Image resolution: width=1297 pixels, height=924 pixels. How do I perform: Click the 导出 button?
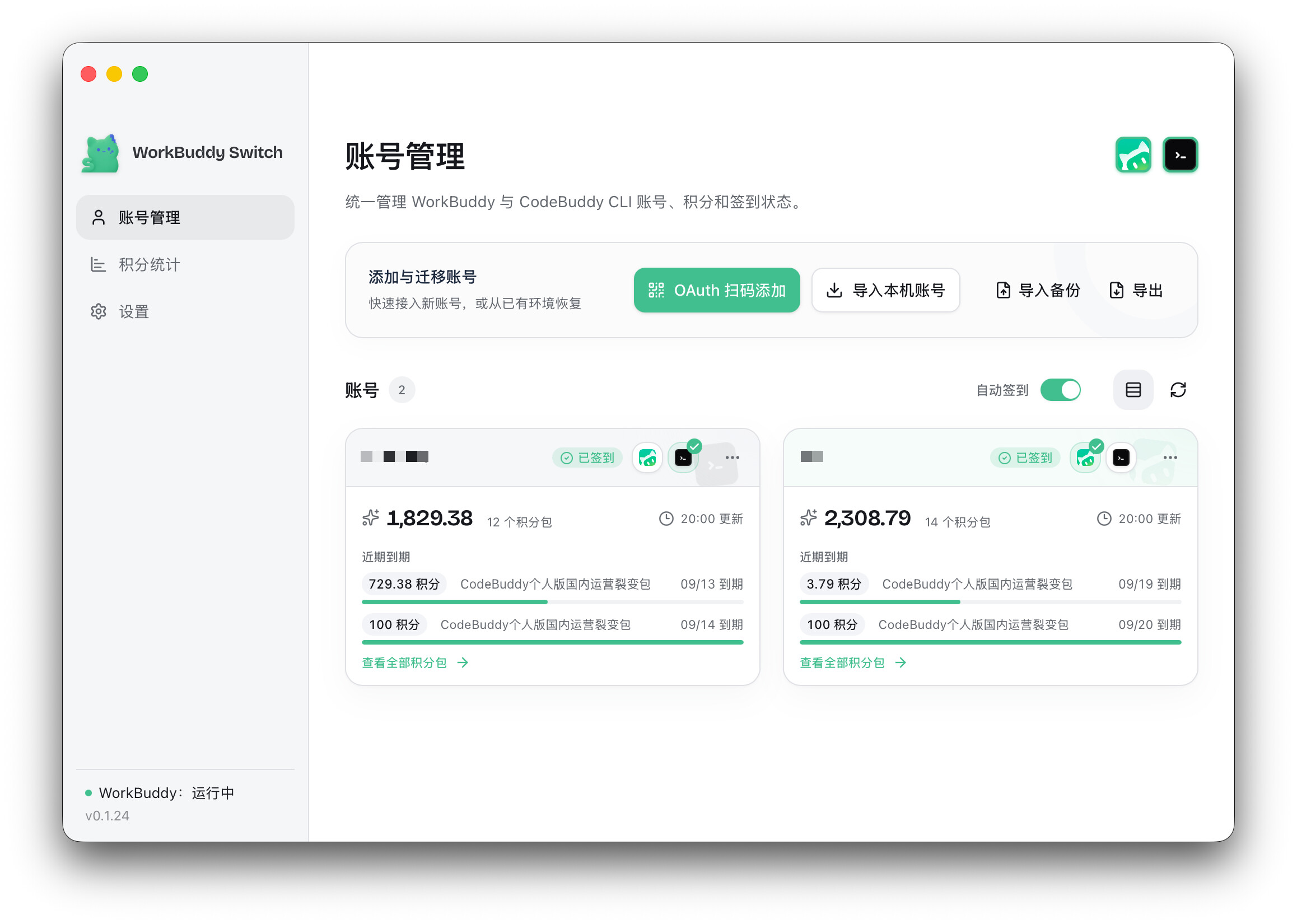1136,290
